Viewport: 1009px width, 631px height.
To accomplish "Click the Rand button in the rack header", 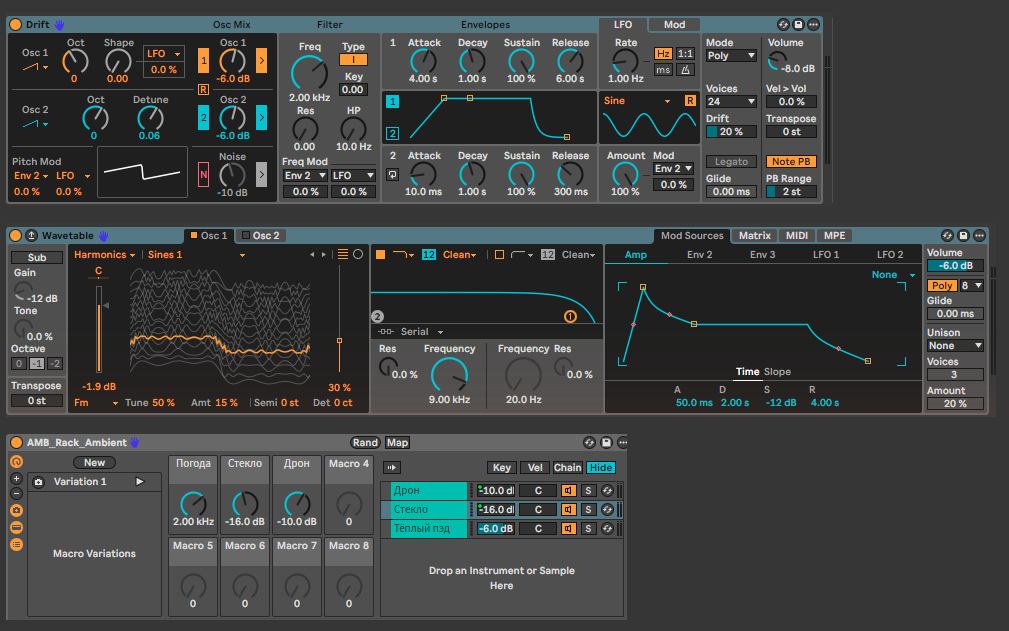I will click(365, 443).
